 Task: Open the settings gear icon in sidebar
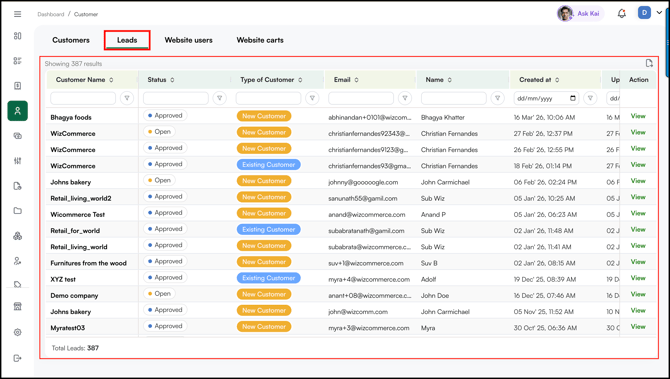click(18, 332)
